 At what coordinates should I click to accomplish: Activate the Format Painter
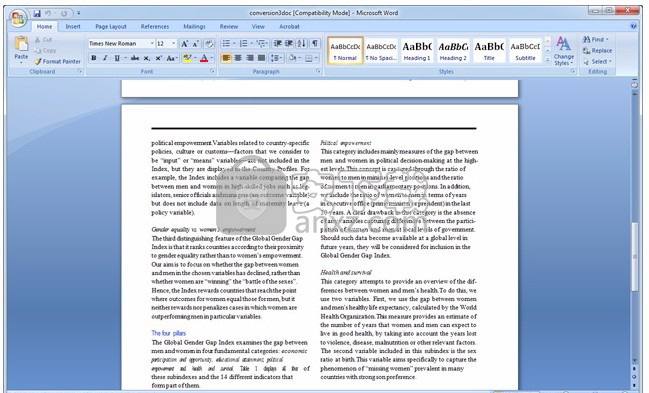point(58,61)
